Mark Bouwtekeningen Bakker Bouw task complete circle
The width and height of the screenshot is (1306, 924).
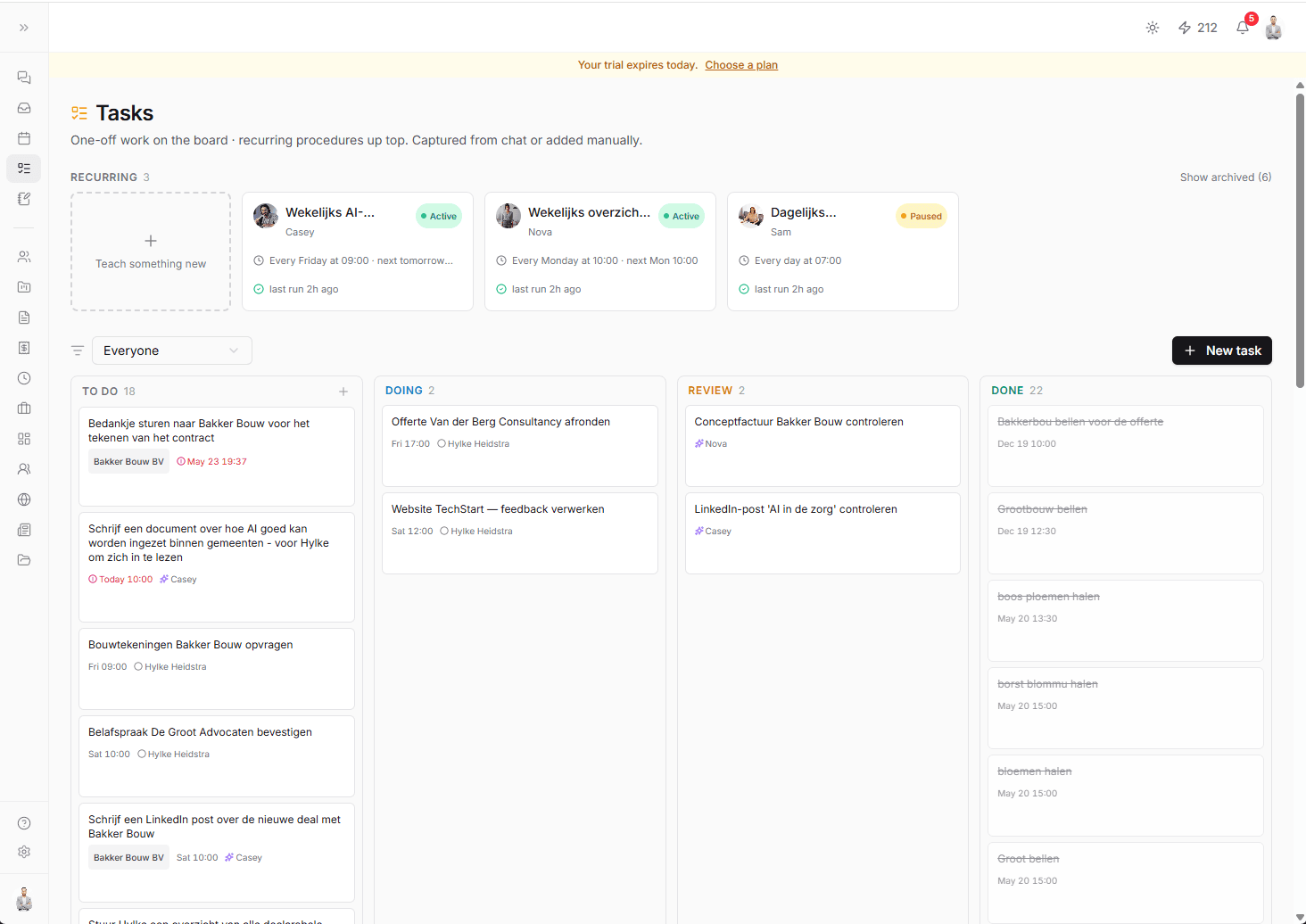click(138, 666)
